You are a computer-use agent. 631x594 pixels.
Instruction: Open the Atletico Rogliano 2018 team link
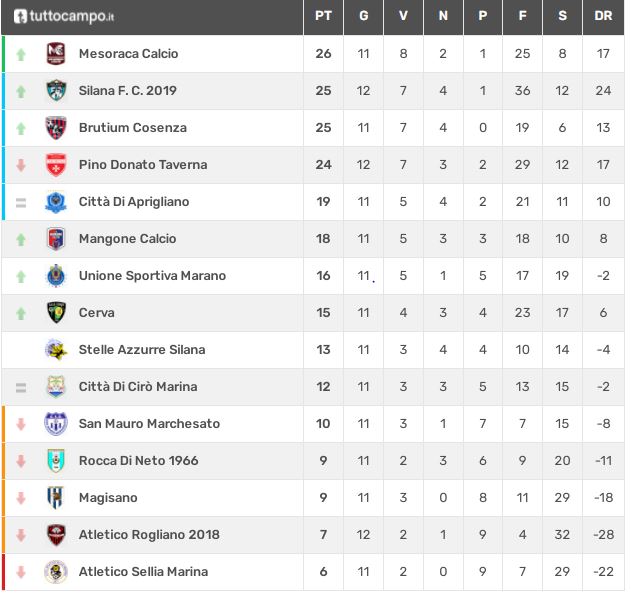(149, 535)
